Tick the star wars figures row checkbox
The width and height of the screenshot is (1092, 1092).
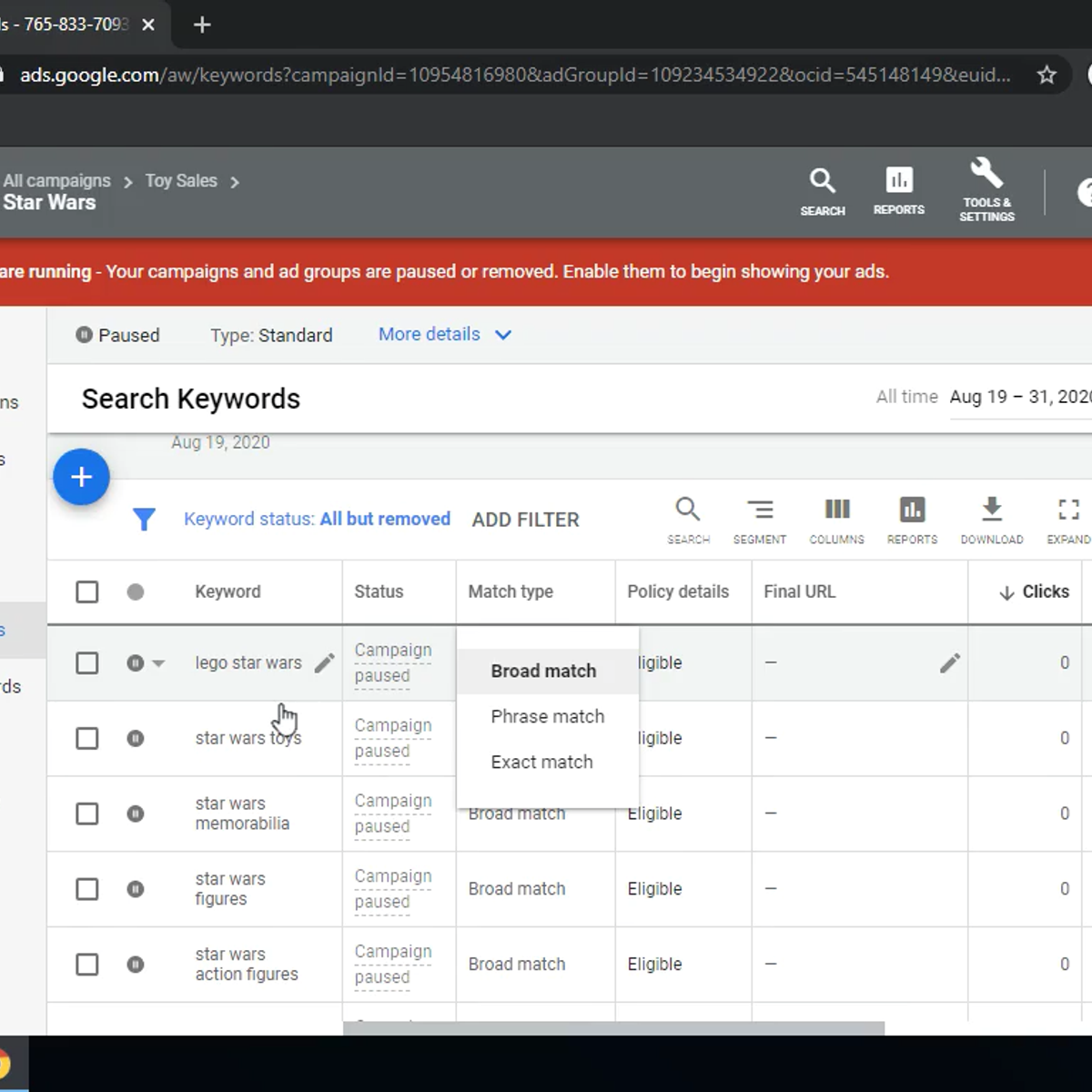[x=87, y=889]
